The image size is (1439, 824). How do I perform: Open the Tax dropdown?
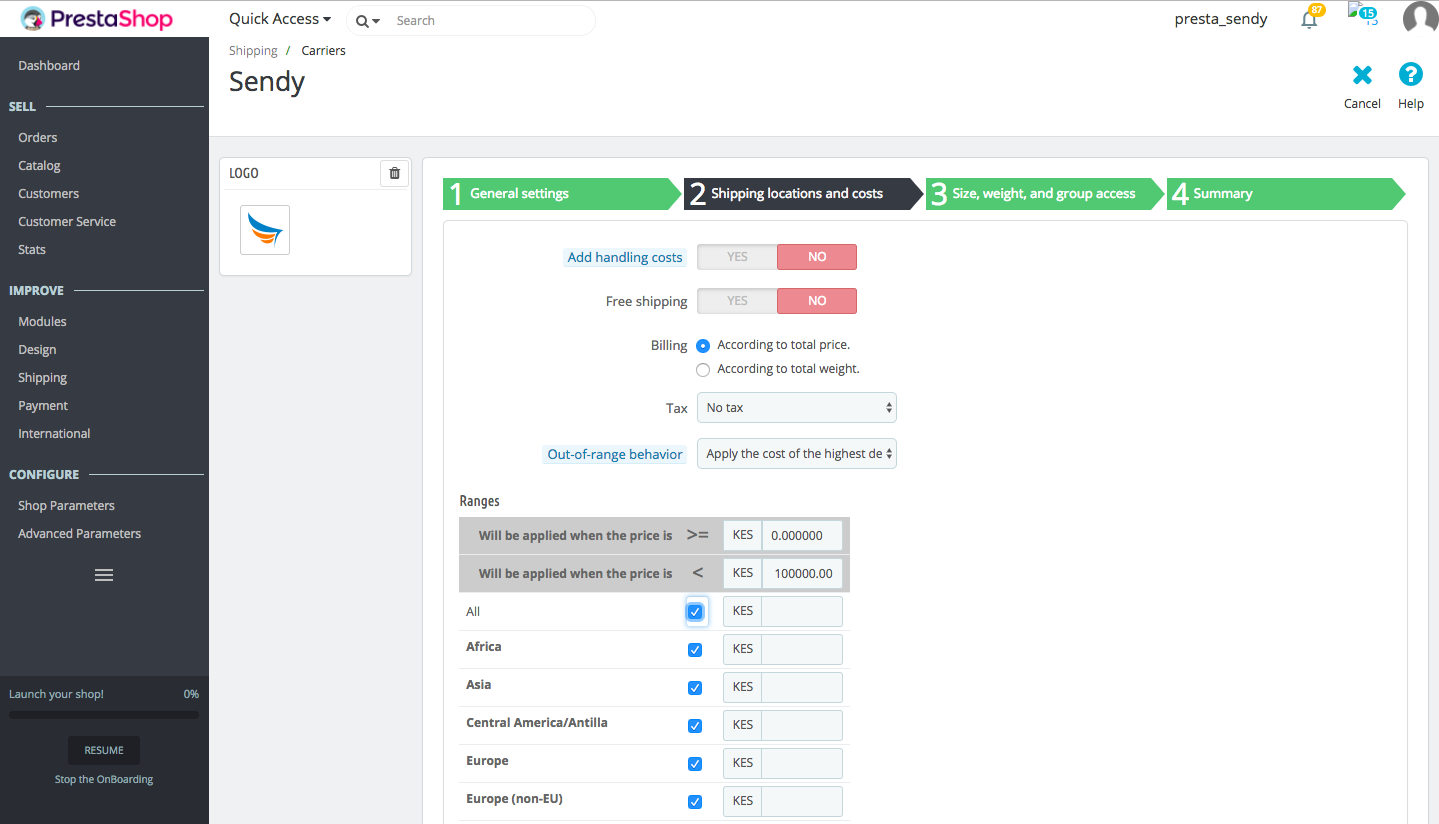(x=797, y=408)
